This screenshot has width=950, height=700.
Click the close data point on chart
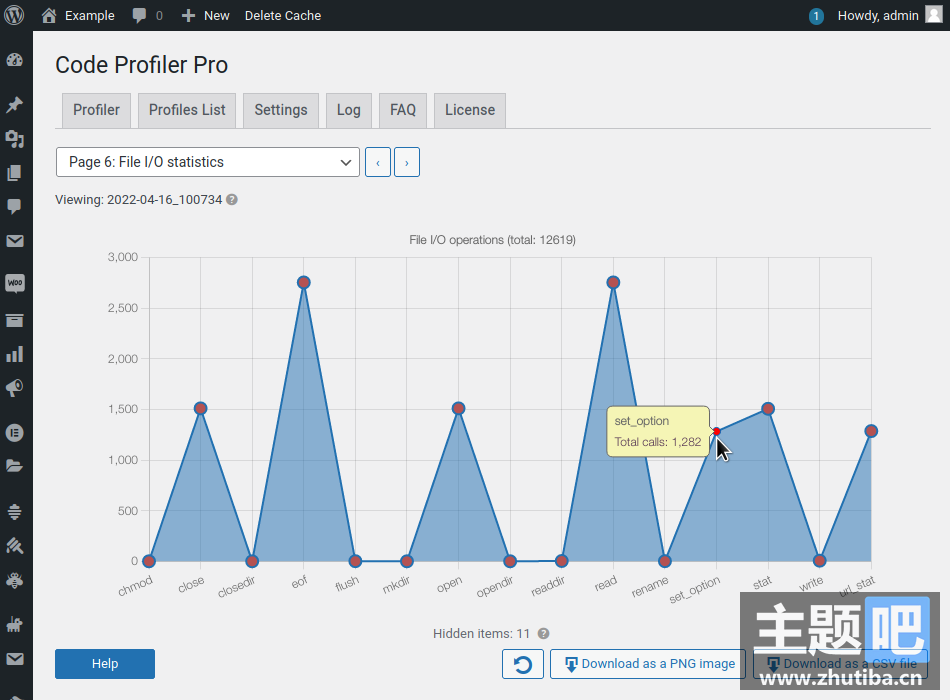pyautogui.click(x=201, y=408)
